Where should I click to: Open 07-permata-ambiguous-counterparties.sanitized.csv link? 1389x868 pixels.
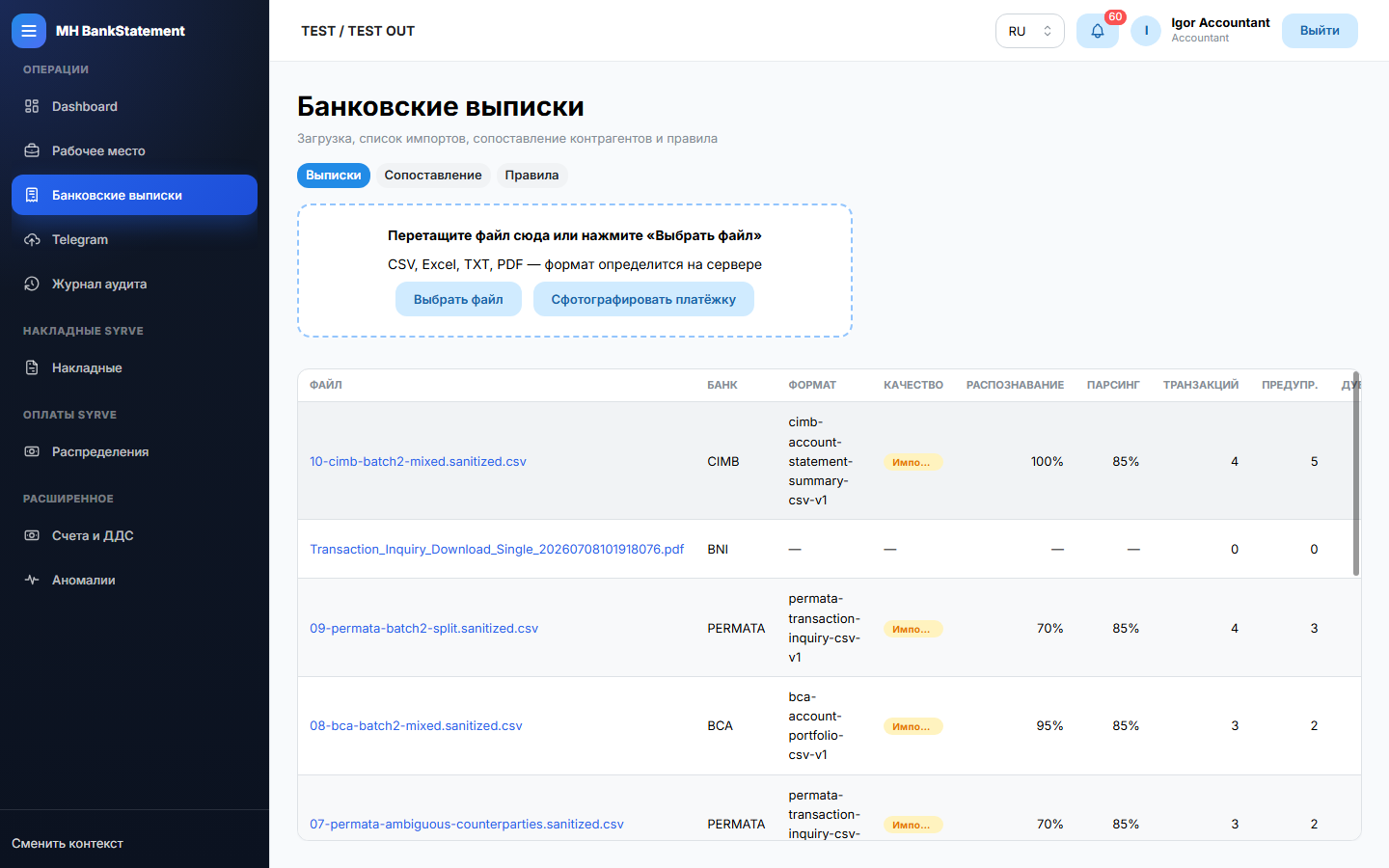coord(467,825)
